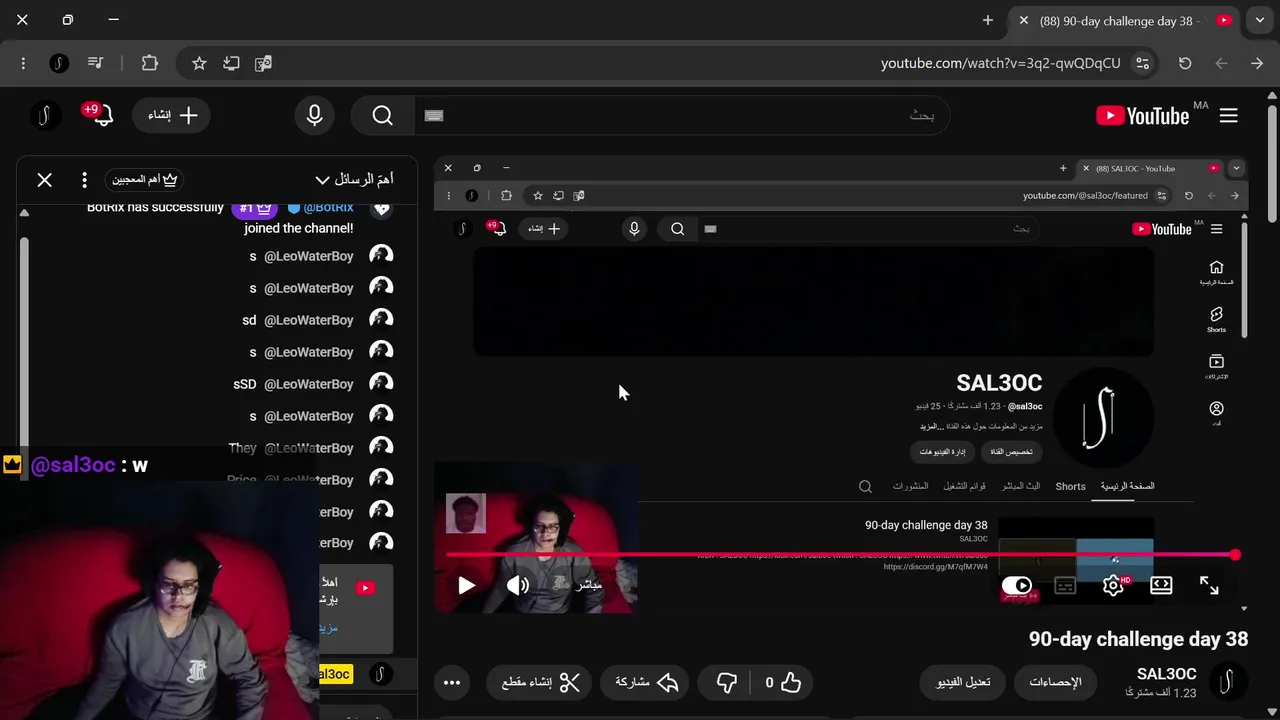The height and width of the screenshot is (720, 1280).
Task: Open the virtual keyboard icon in search
Action: click(434, 116)
